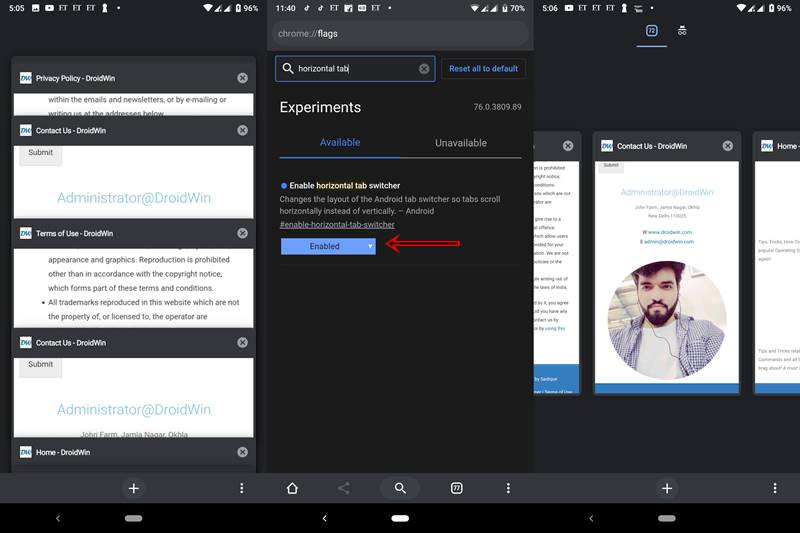The image size is (800, 533).
Task: Close the Contact Us - DroidWin horizontal tab card
Action: (728, 146)
